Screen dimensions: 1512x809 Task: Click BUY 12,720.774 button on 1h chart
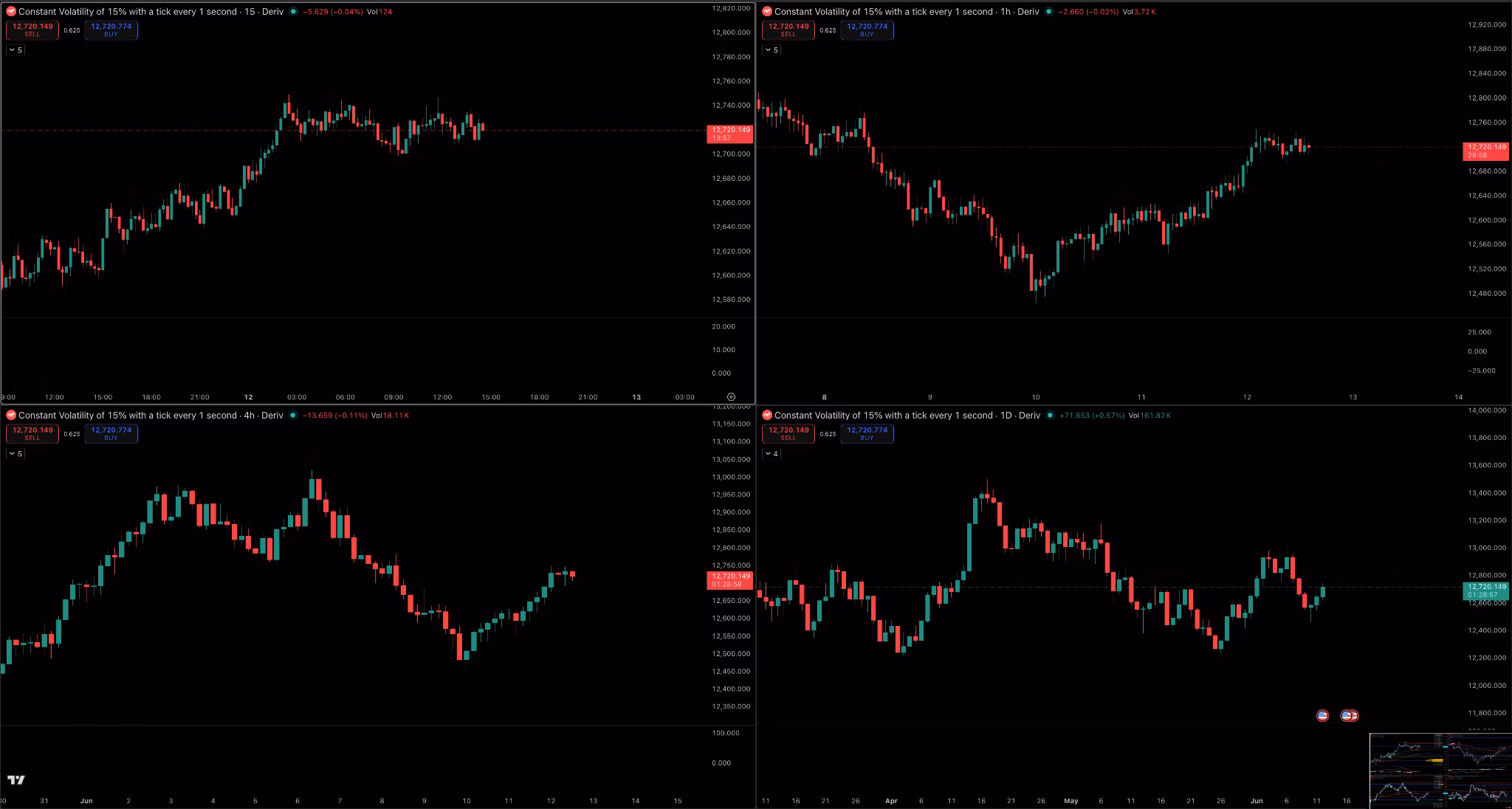867,30
